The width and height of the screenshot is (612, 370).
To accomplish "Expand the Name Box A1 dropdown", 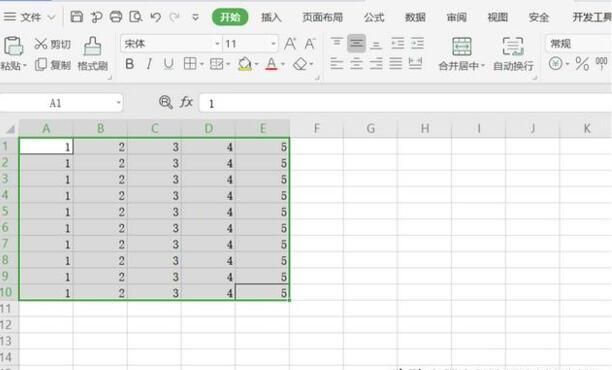I will pos(118,103).
